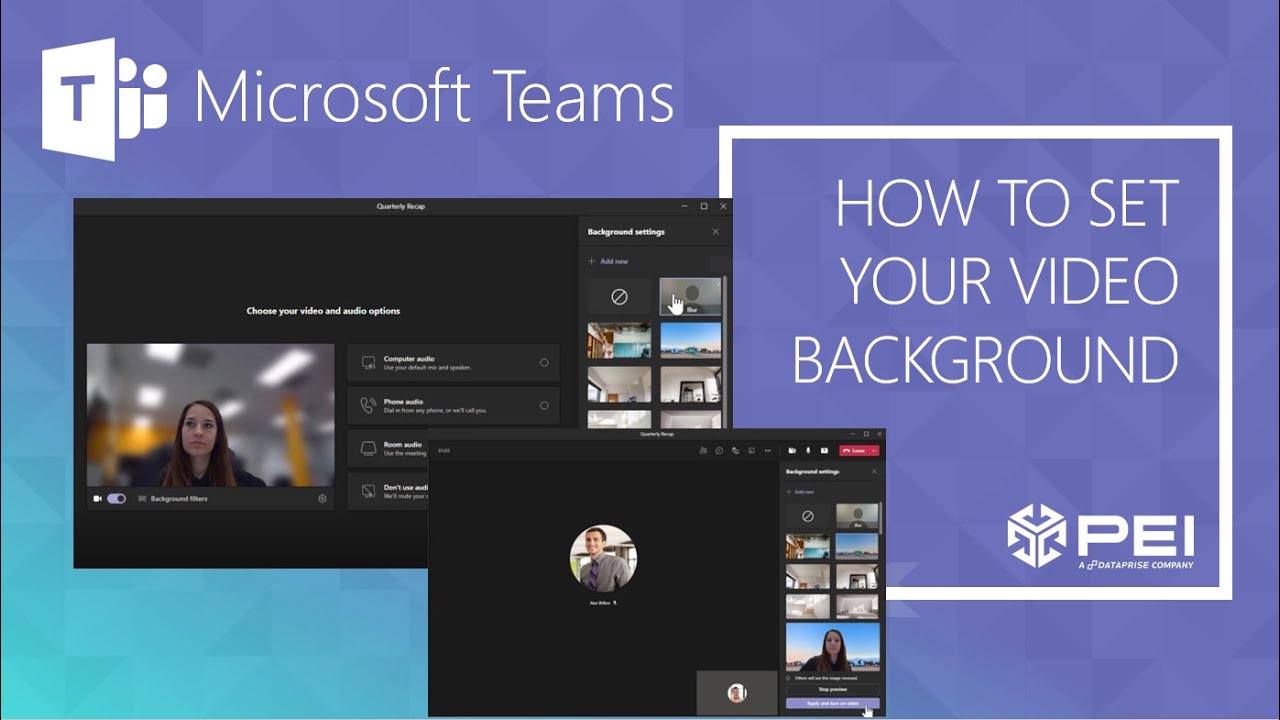Click the self-view avatar tile in meeting window
This screenshot has height=720, width=1280.
tap(737, 692)
